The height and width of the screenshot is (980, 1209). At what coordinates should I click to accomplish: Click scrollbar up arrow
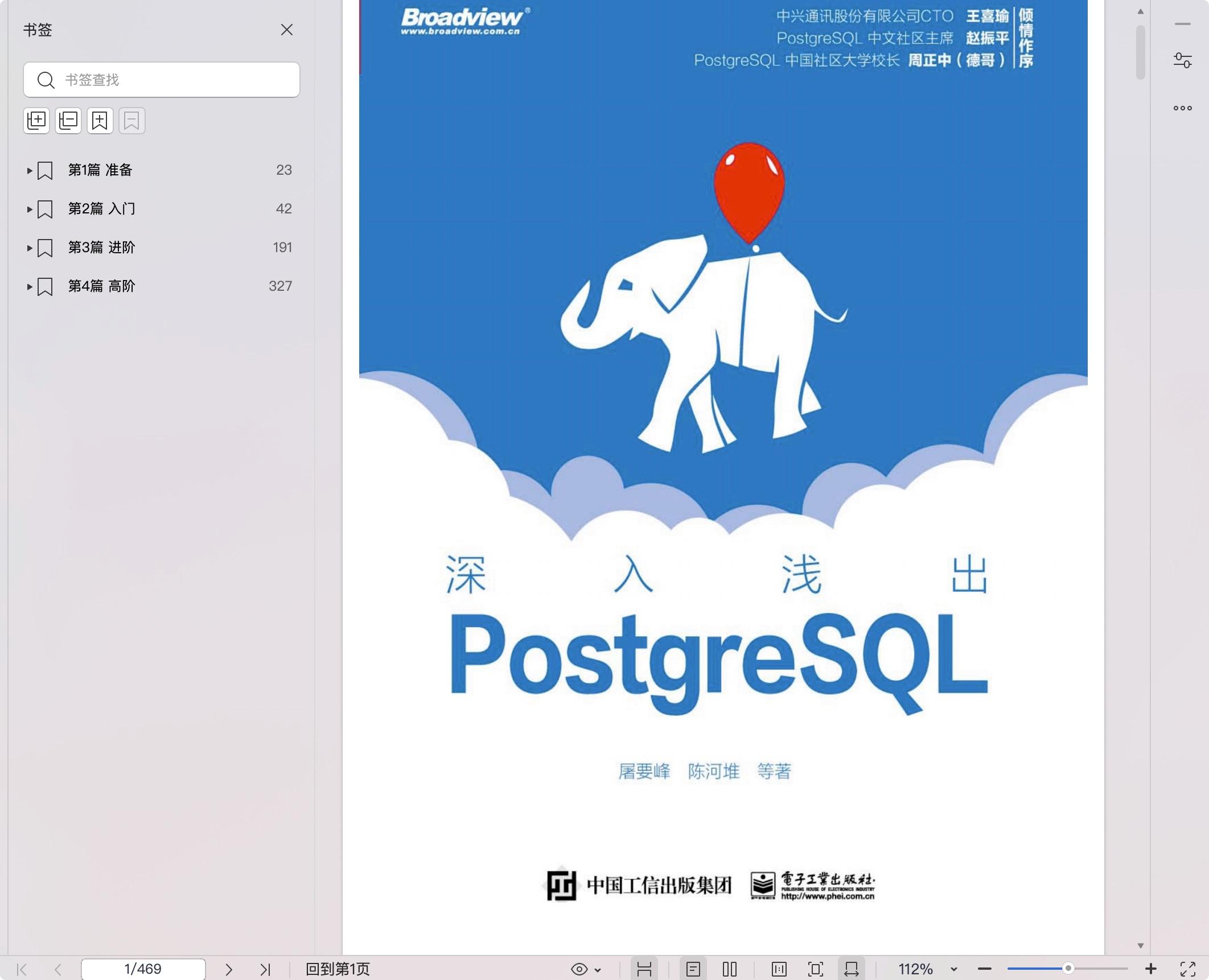[x=1140, y=11]
